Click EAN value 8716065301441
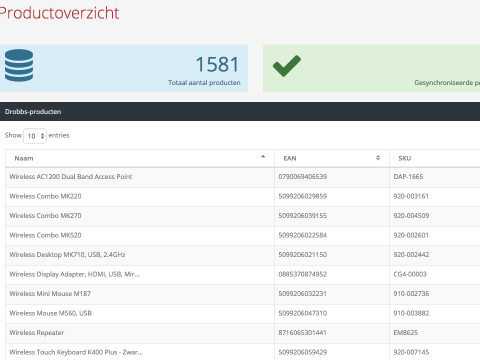This screenshot has width=480, height=360. [x=303, y=333]
